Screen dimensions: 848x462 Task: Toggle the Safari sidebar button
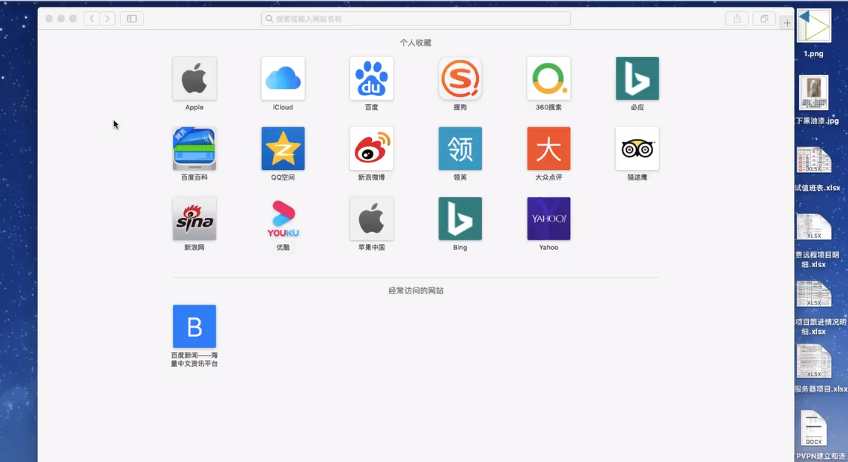(132, 18)
